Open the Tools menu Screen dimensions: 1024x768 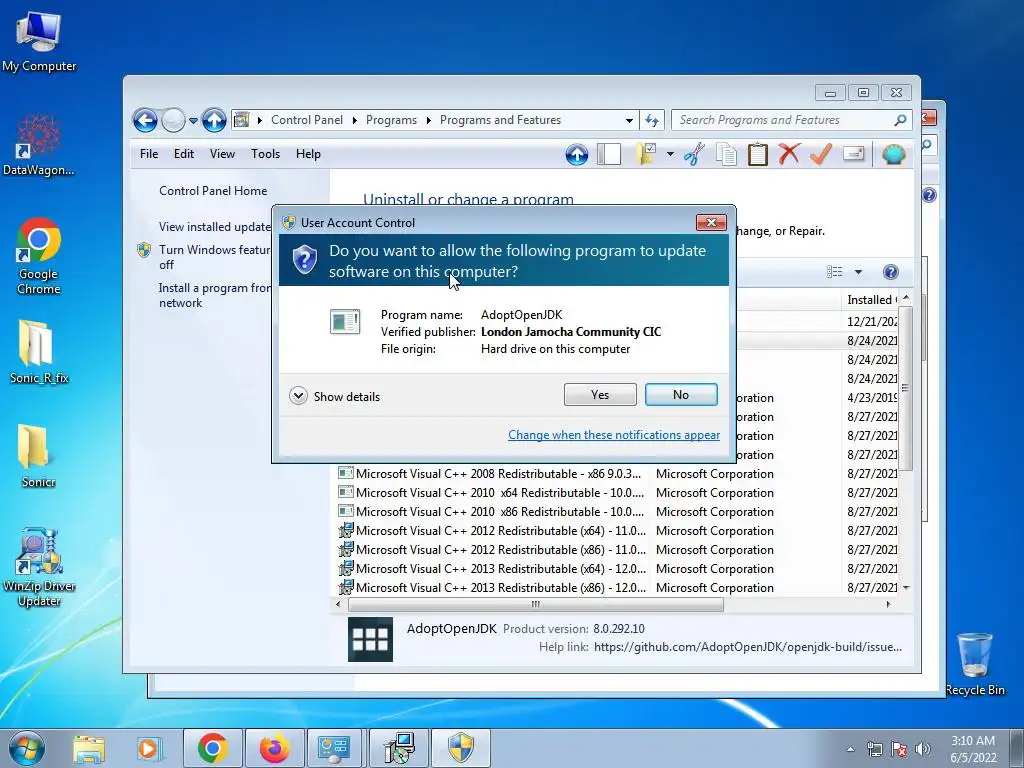[x=265, y=154]
